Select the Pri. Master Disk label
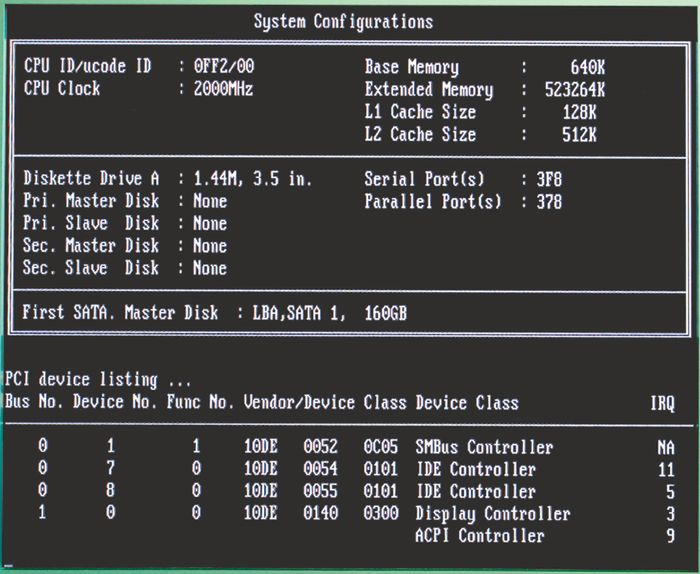The height and width of the screenshot is (574, 700). tap(91, 200)
